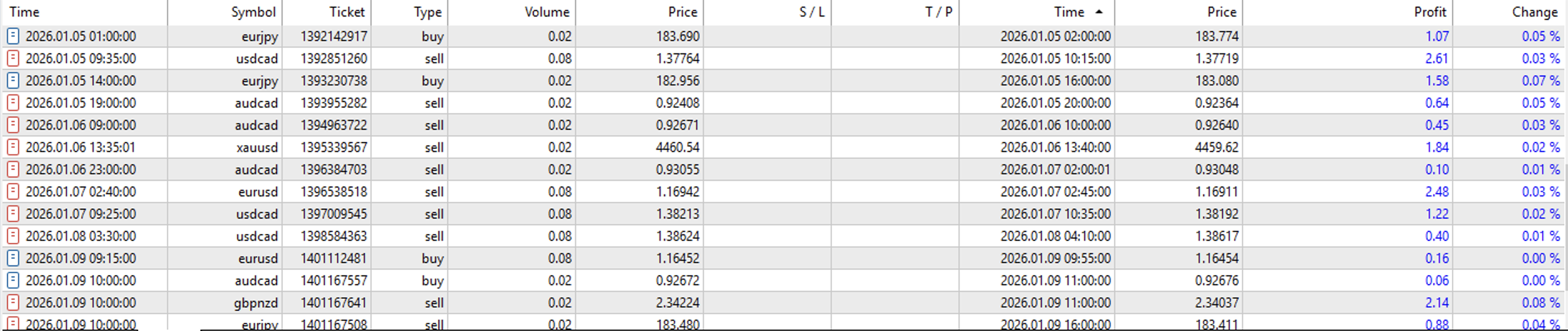This screenshot has height=331, width=1568.
Task: Click the Volume column header
Action: [x=547, y=12]
